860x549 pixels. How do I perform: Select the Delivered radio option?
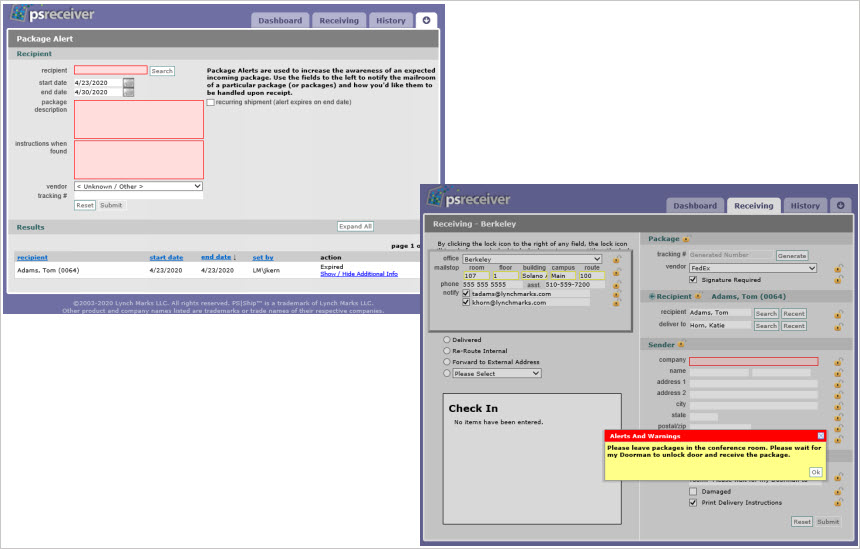(x=446, y=339)
